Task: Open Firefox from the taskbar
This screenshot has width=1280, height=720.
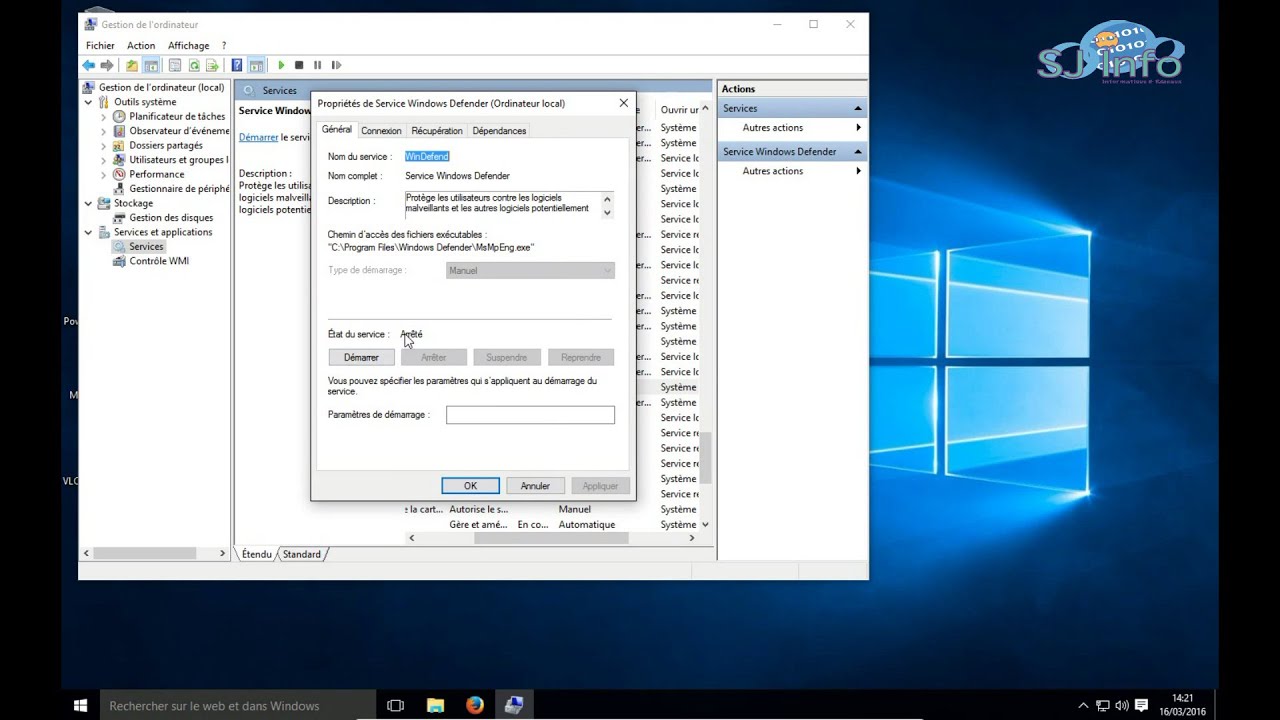Action: click(x=474, y=705)
